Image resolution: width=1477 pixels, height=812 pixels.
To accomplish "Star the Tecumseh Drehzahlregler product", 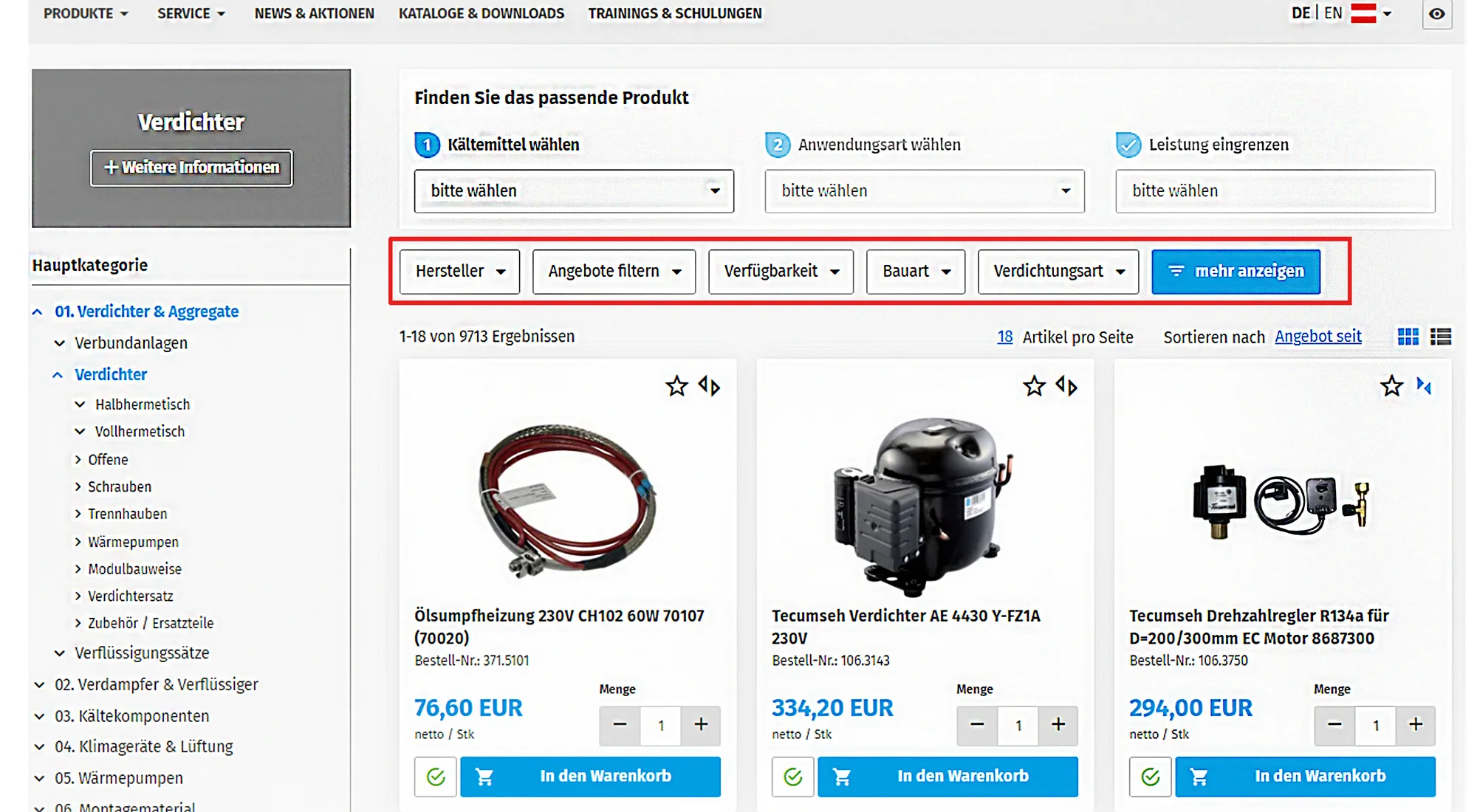I will 1391,386.
